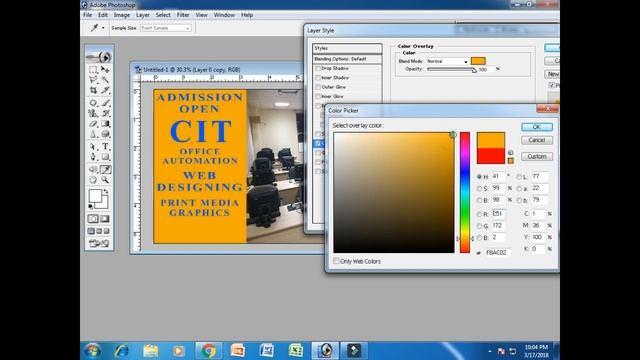This screenshot has width=640, height=360.
Task: Select the Blur tool
Action: (x=93, y=134)
